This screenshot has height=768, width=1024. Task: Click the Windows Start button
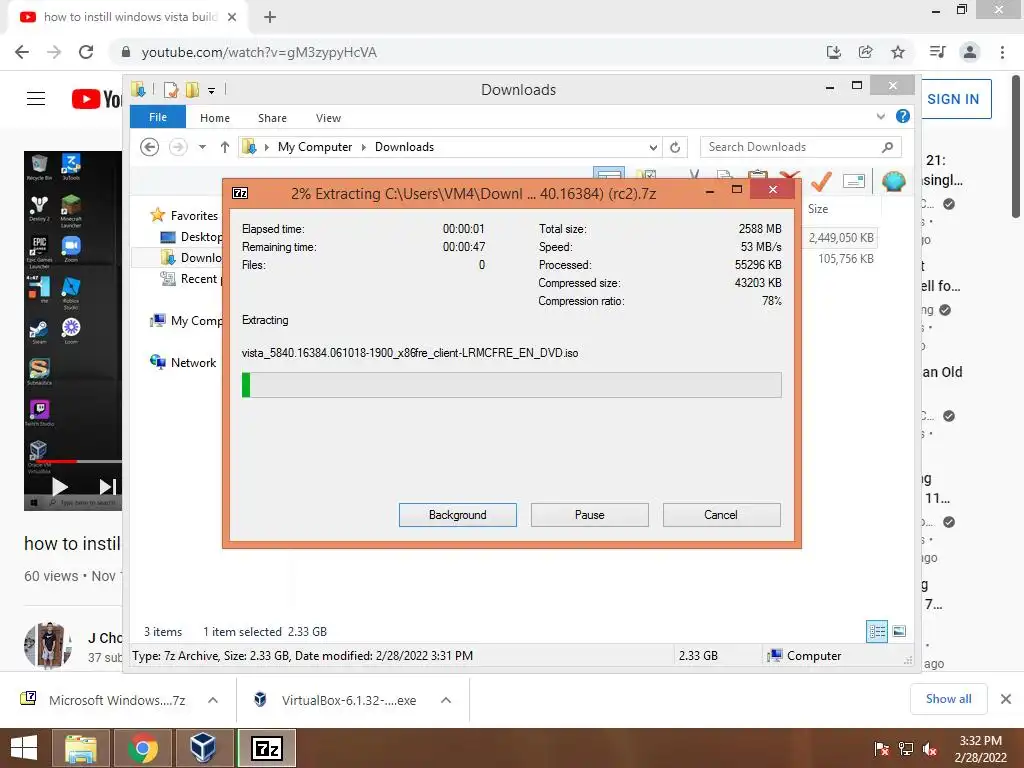click(24, 748)
